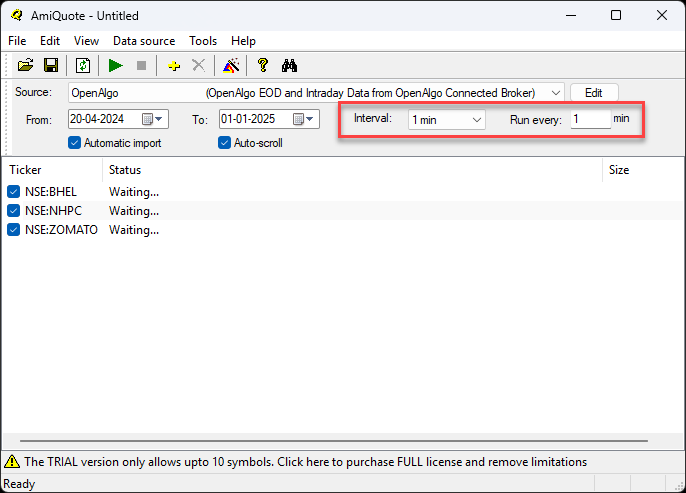Open the Data source menu

point(144,41)
